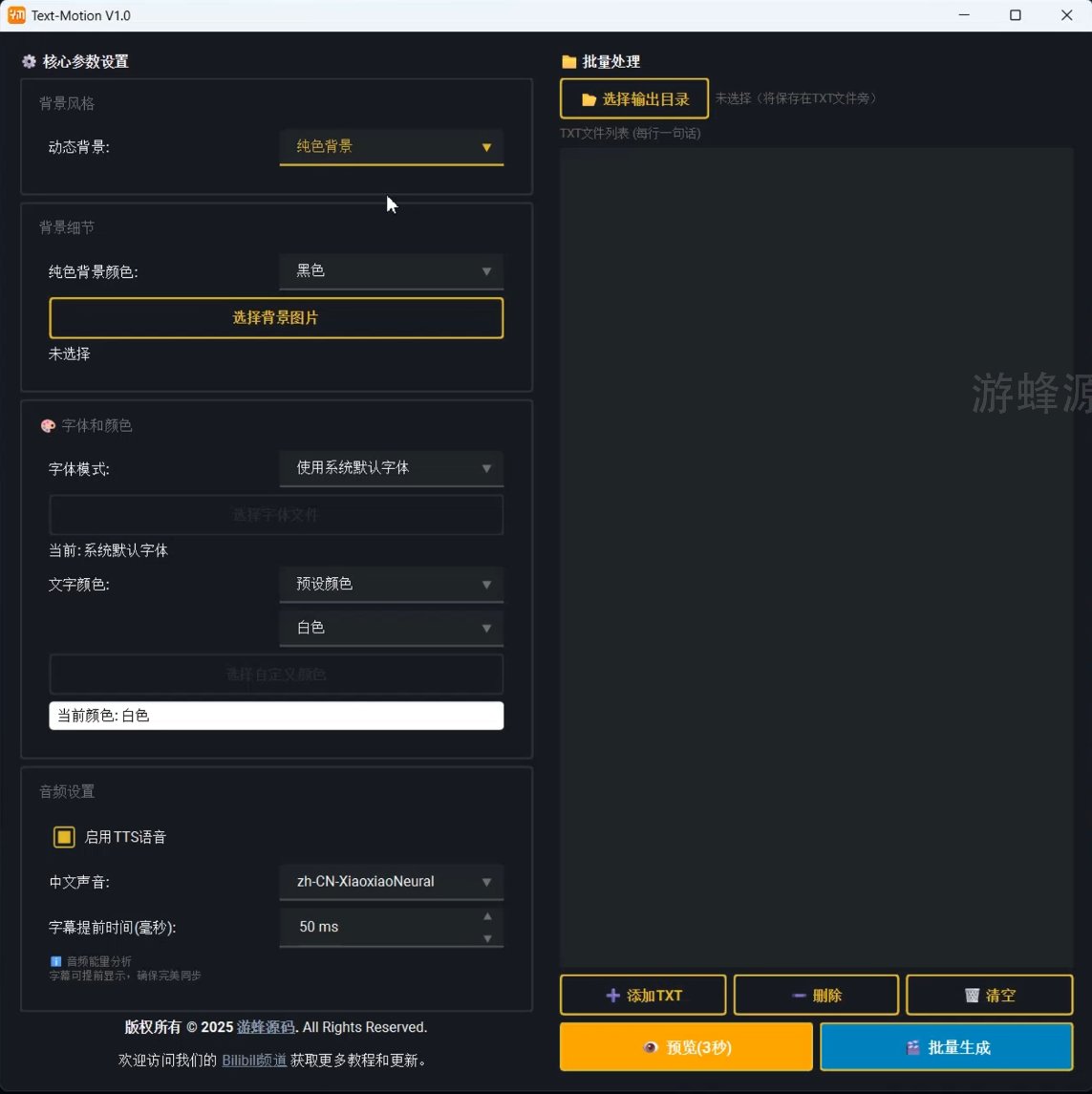Maximize the Text-Motion window
This screenshot has width=1092, height=1094.
[1016, 15]
